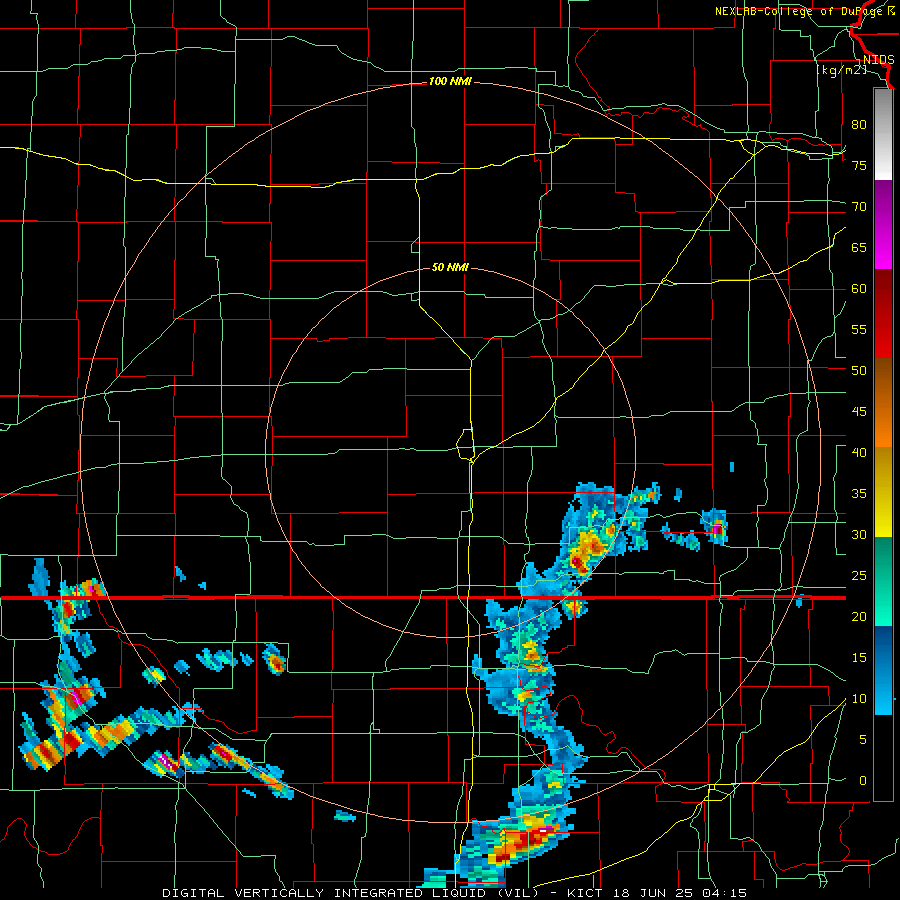This screenshot has width=900, height=900.
Task: Click the "18 JUN 25 04:15" timestamp
Action: tap(678, 893)
